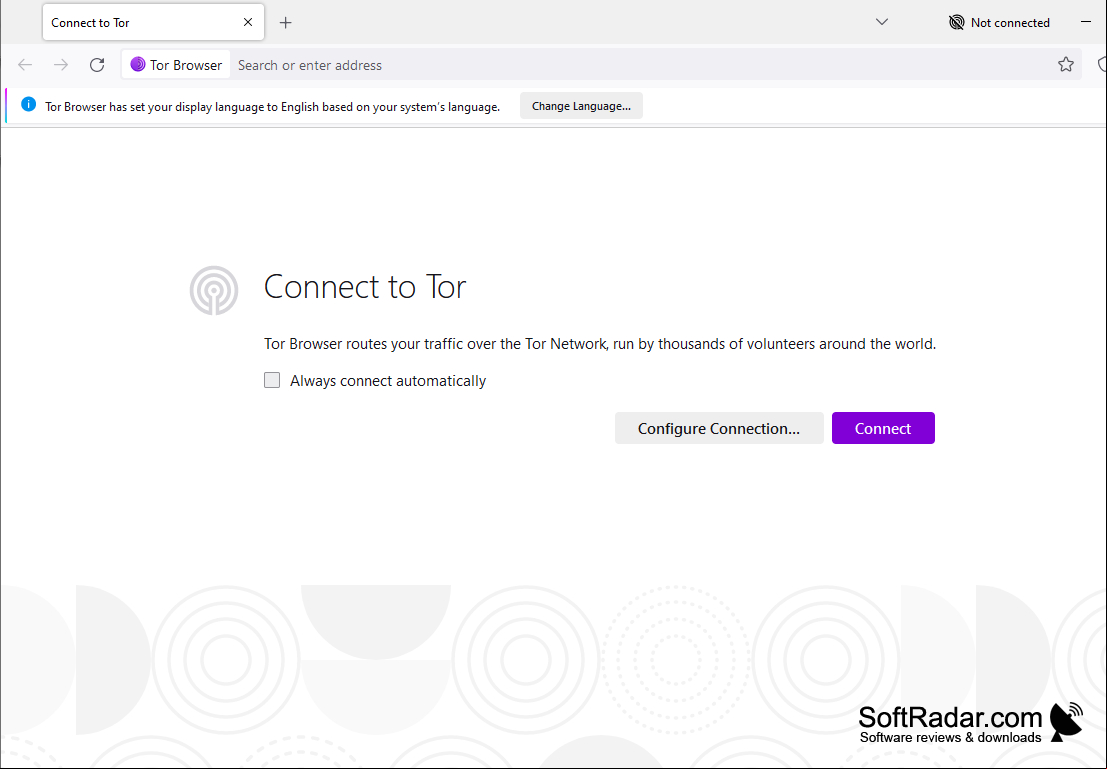
Task: Click the Always connect automatically label text
Action: click(x=388, y=381)
